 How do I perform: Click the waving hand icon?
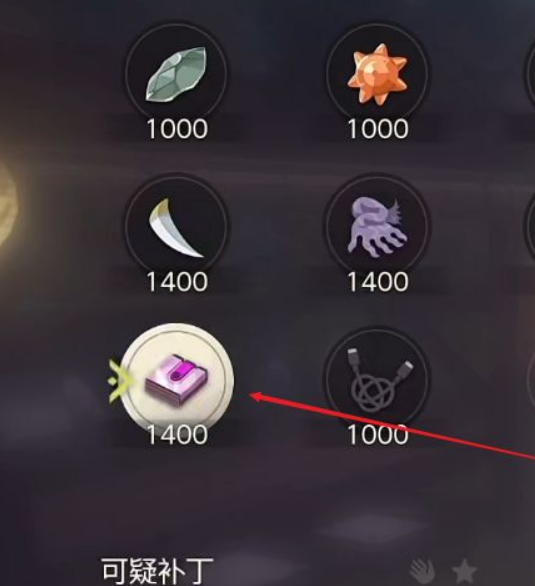pos(423,571)
